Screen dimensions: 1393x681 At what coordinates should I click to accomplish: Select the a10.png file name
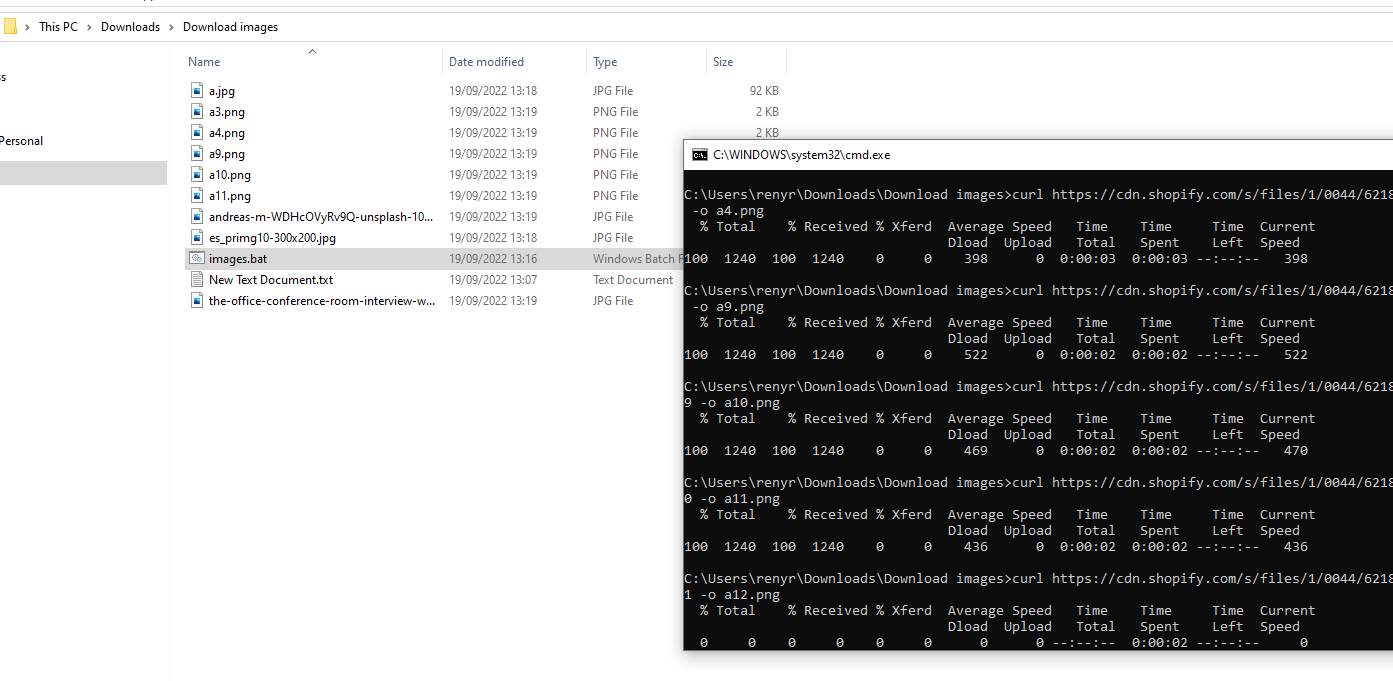point(230,175)
